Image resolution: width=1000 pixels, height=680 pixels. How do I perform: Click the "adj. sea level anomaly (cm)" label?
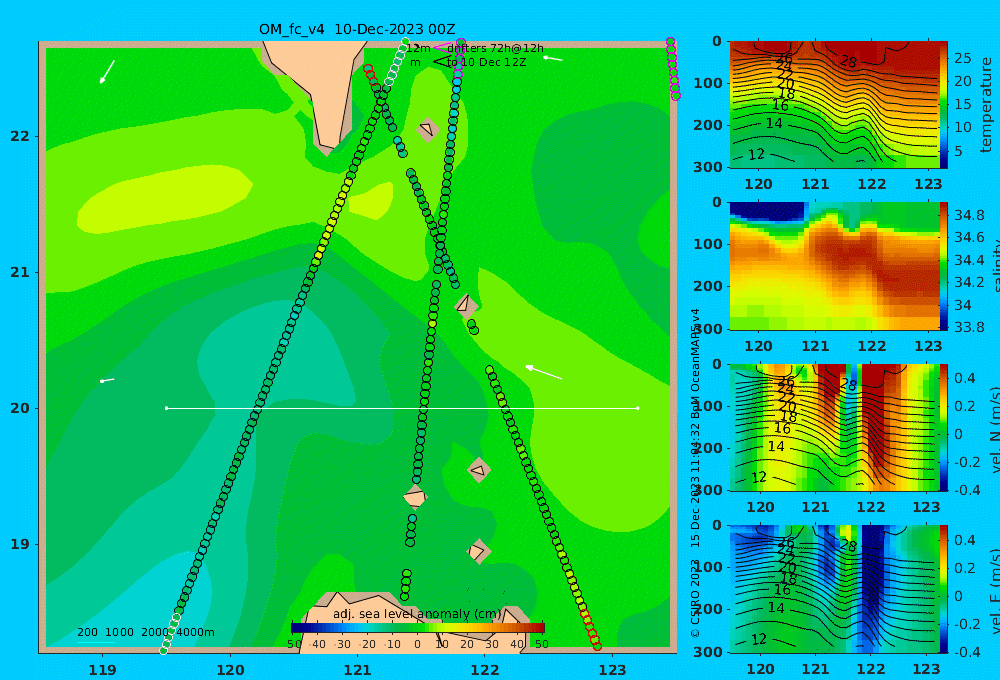click(417, 614)
